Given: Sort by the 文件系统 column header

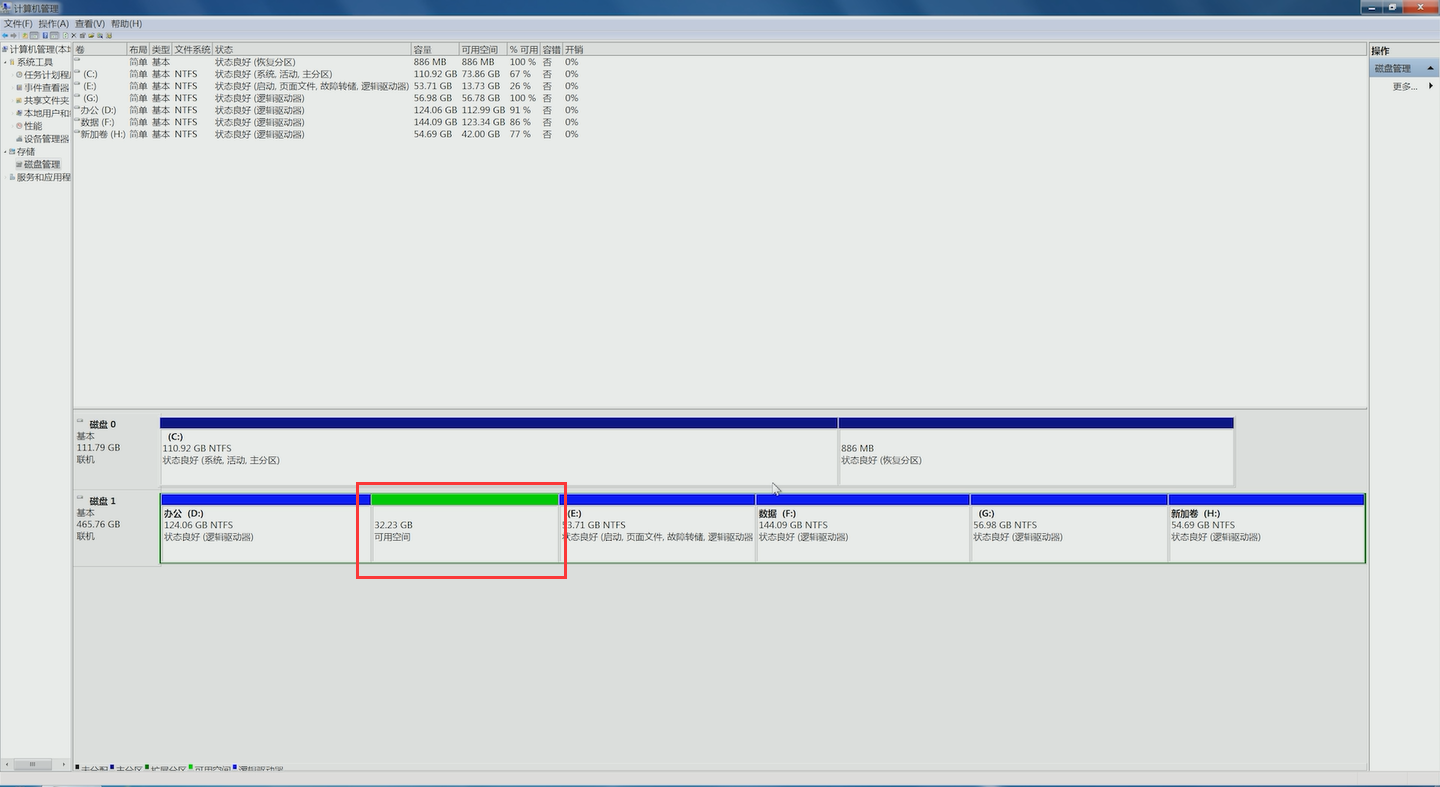Looking at the screenshot, I should (192, 50).
